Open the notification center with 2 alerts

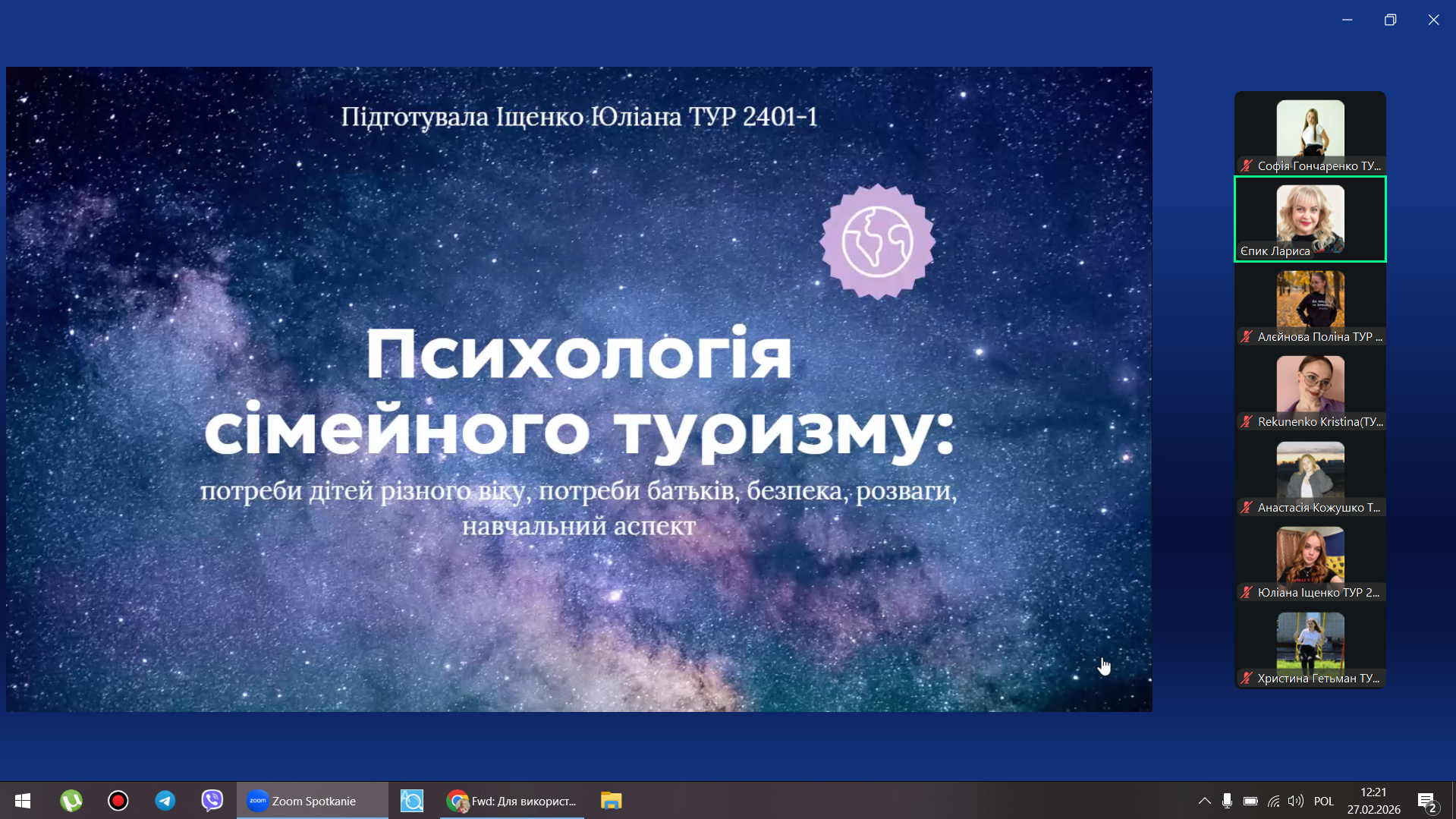point(1426,801)
